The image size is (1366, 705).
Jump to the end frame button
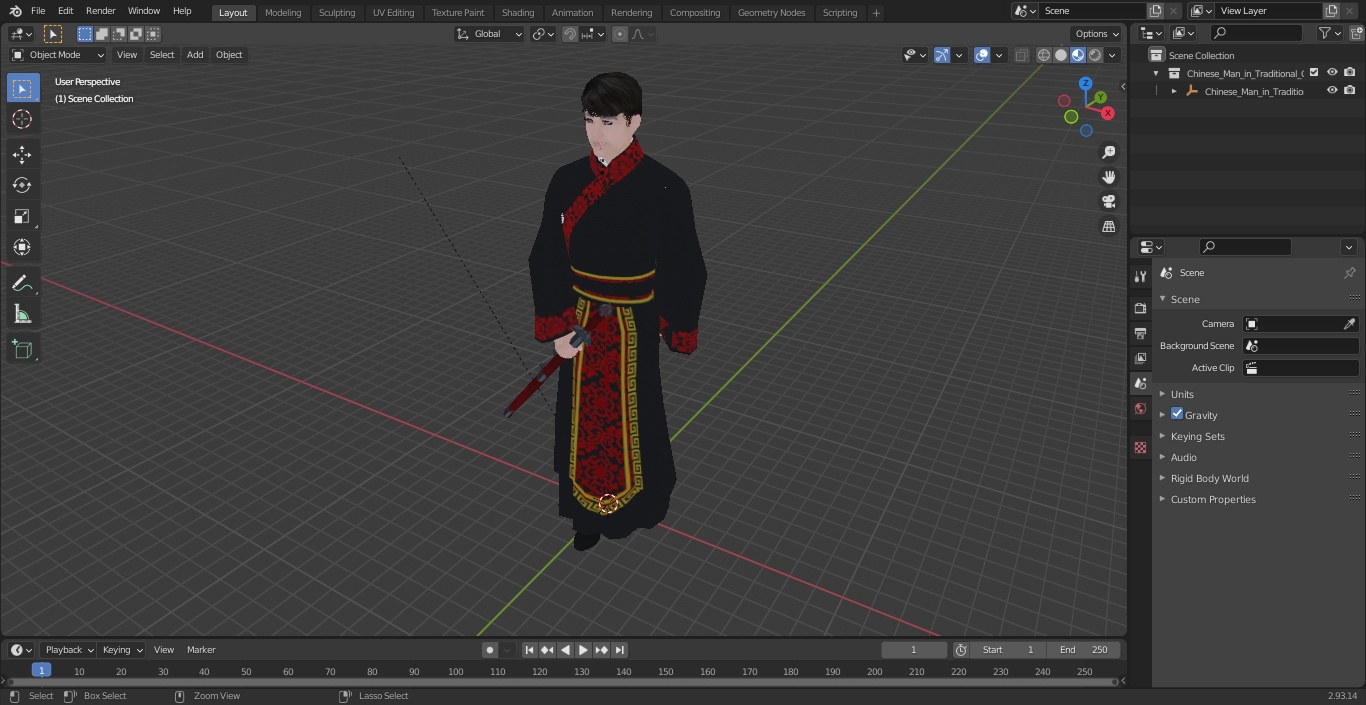(x=619, y=650)
